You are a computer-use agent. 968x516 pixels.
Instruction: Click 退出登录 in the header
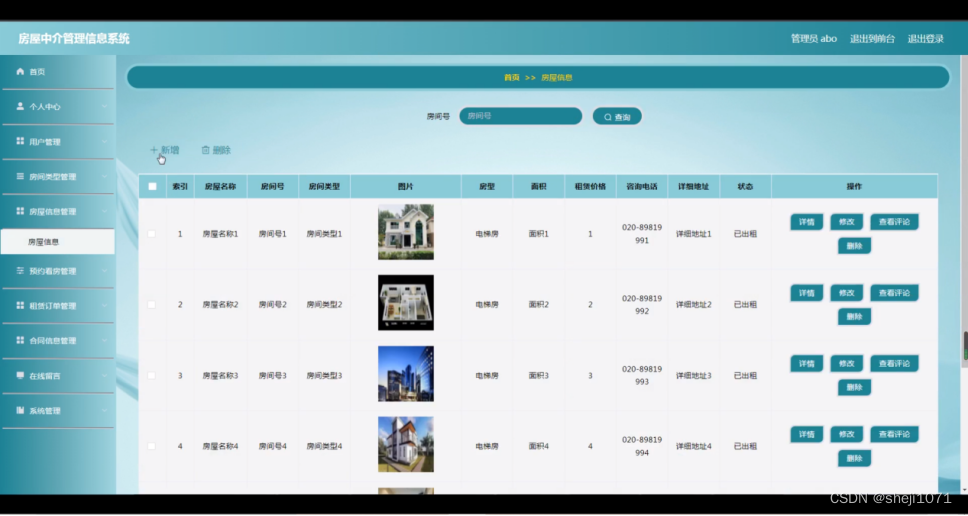(x=925, y=39)
